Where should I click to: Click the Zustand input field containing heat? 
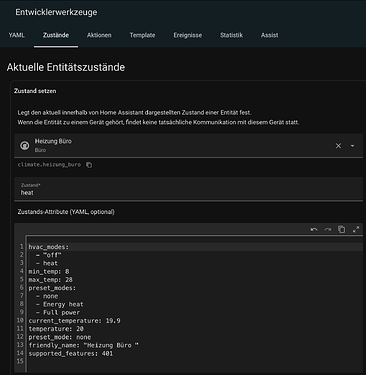(188, 189)
